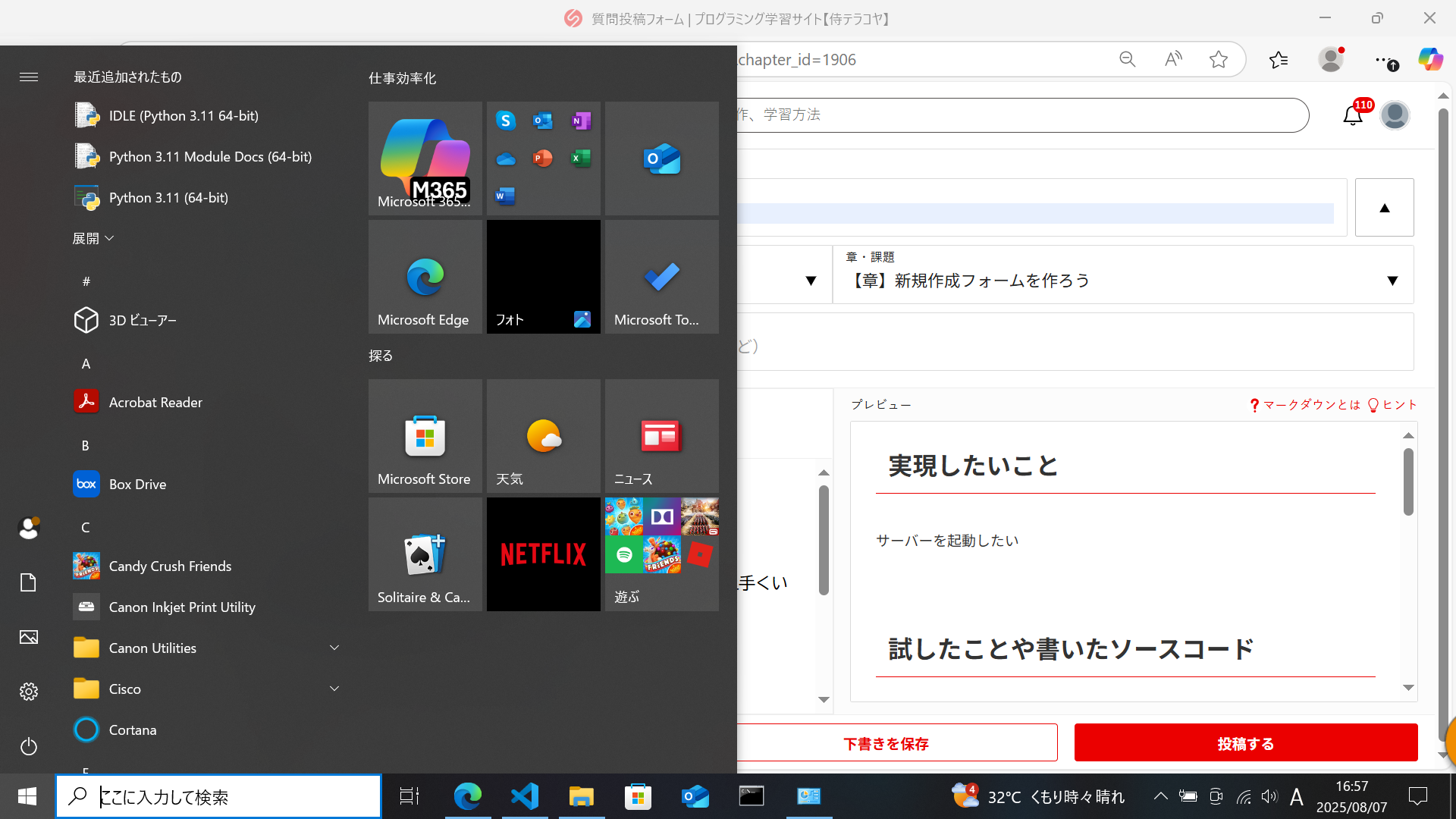Open 遊ぶ games folder tile
The width and height of the screenshot is (1456, 819).
pos(662,554)
